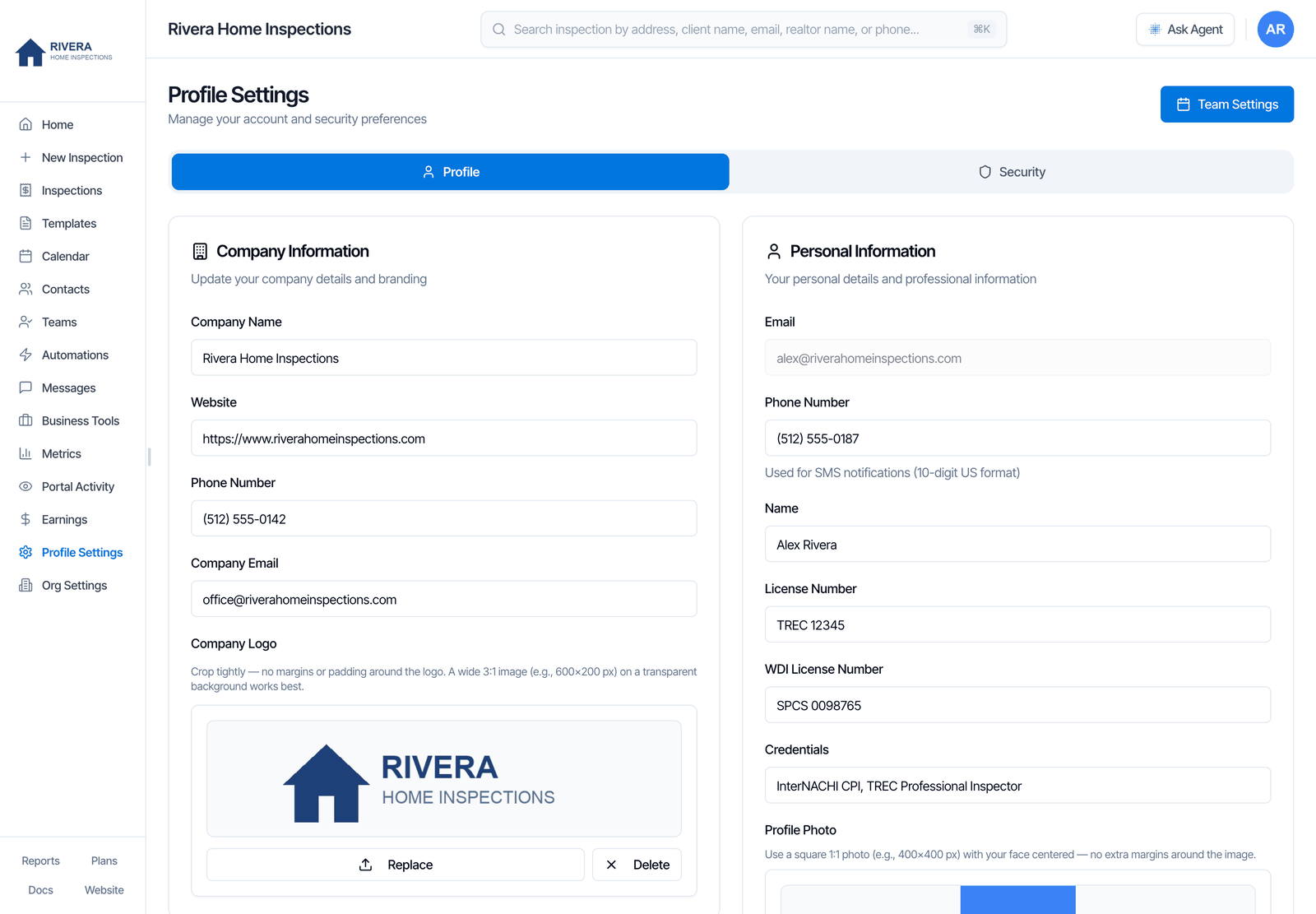1316x914 pixels.
Task: Replace the company logo
Action: pyautogui.click(x=395, y=865)
